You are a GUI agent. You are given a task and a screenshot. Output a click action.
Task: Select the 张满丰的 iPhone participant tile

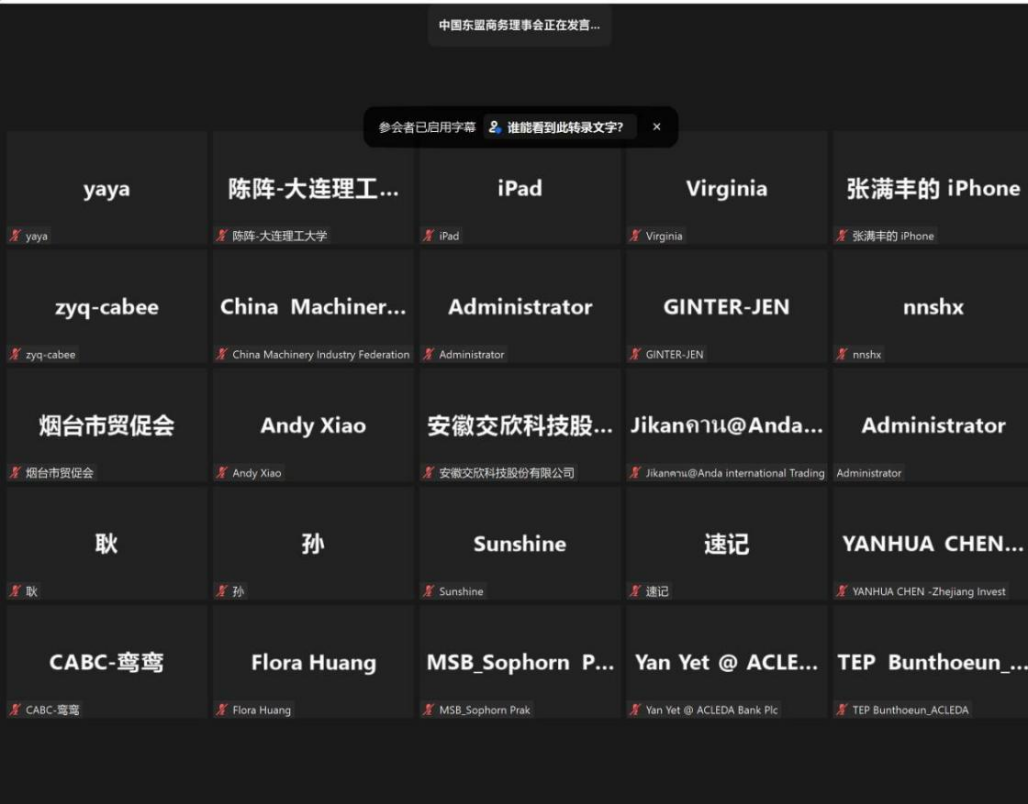pyautogui.click(x=932, y=188)
